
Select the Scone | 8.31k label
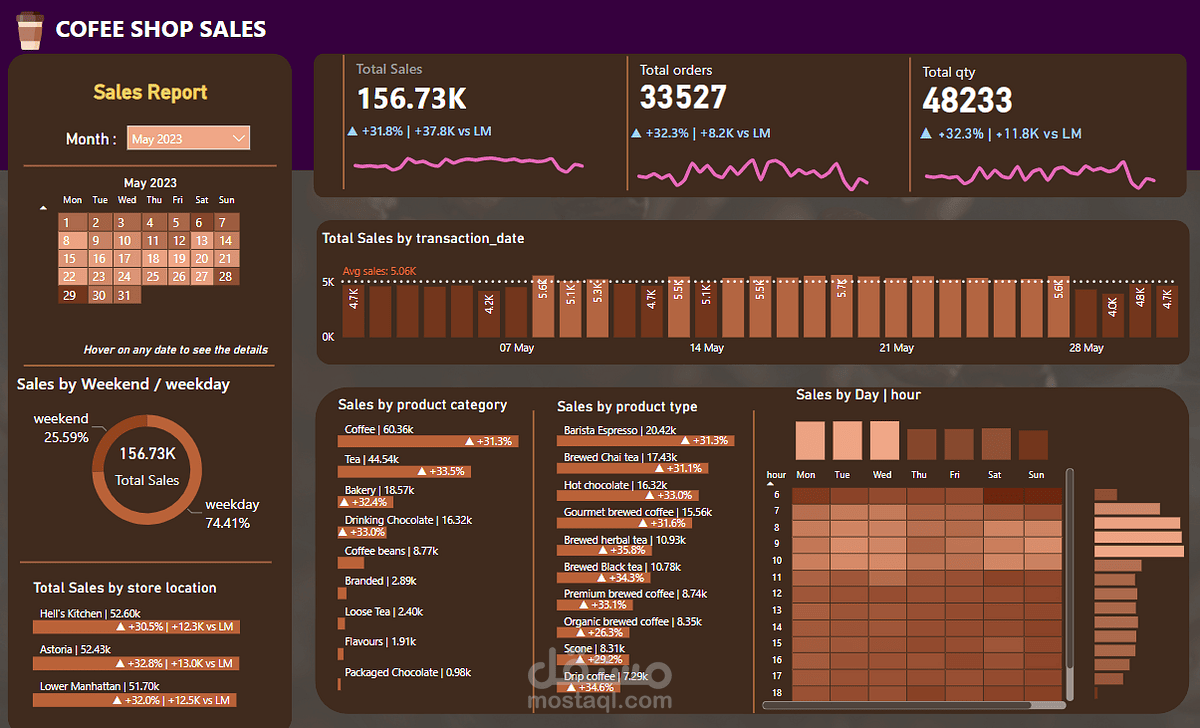(x=595, y=648)
